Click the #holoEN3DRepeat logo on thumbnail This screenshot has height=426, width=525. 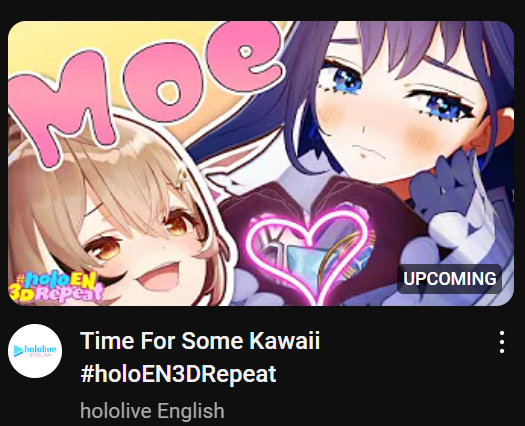click(55, 287)
